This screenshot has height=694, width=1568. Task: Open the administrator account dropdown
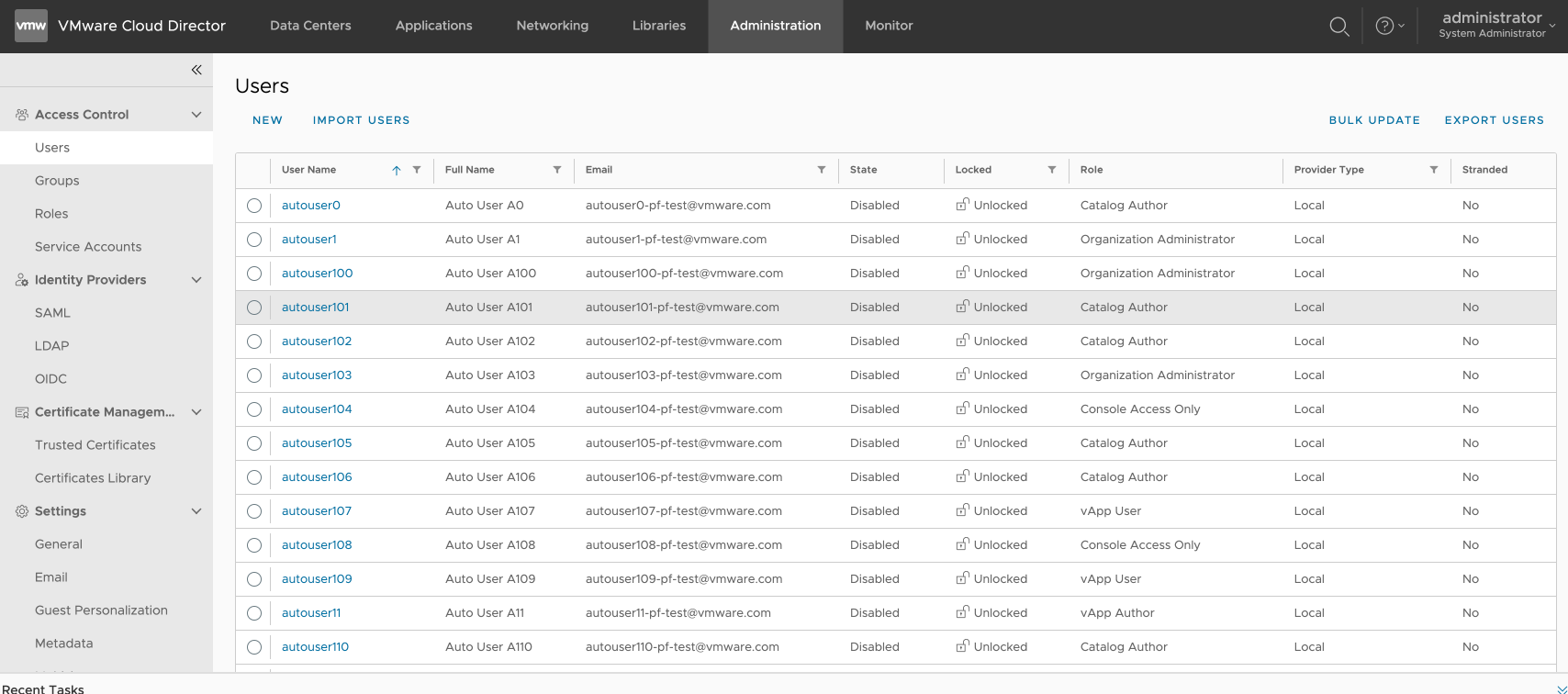coord(1496,26)
